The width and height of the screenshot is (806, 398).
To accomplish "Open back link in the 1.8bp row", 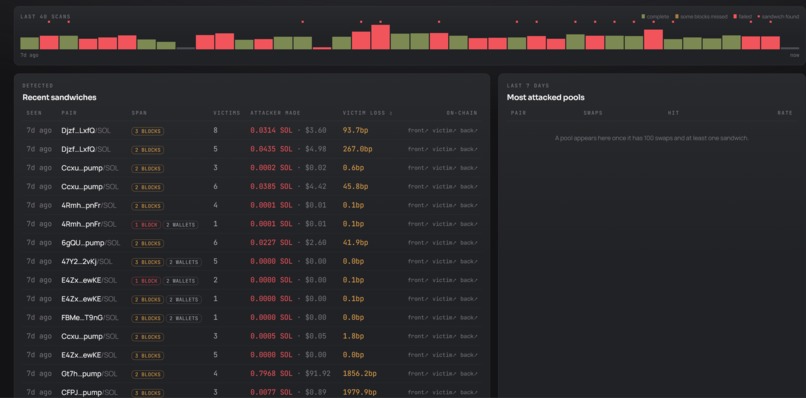I will [468, 336].
